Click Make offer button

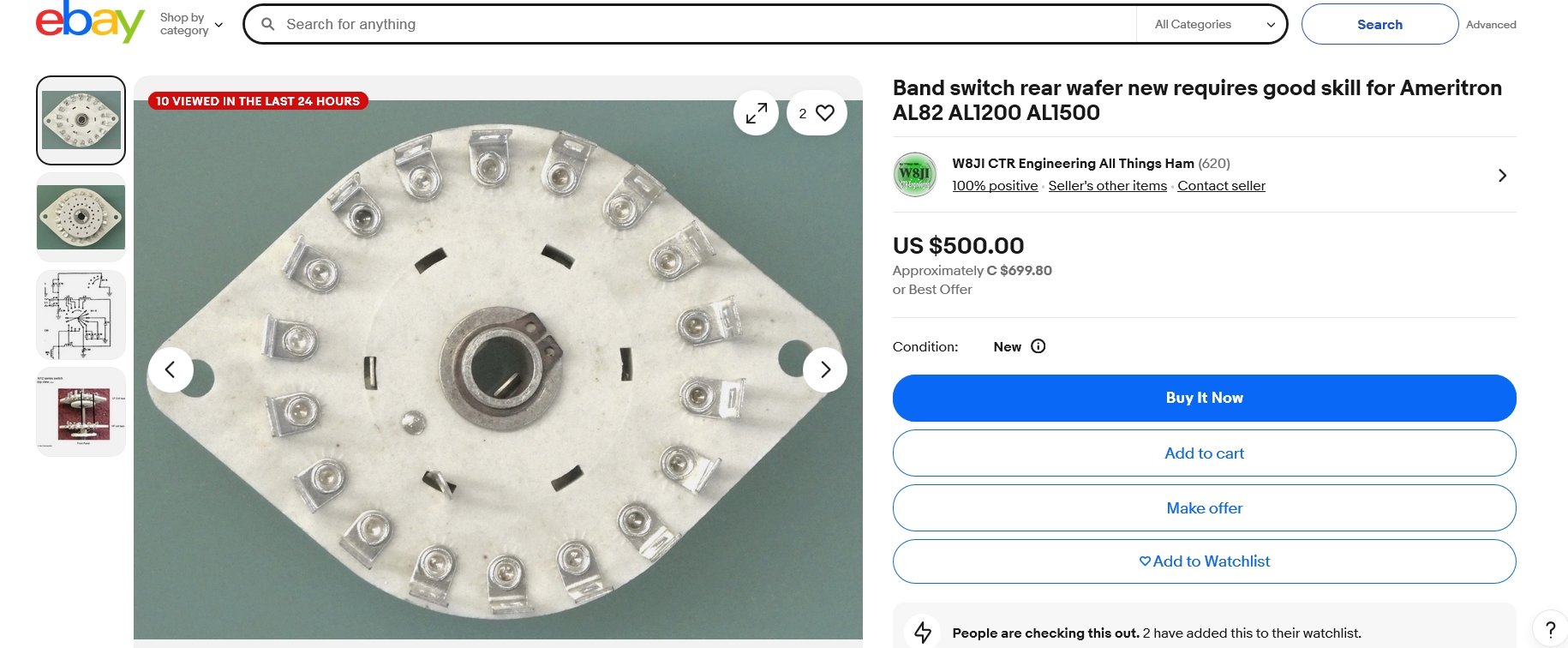tap(1204, 507)
